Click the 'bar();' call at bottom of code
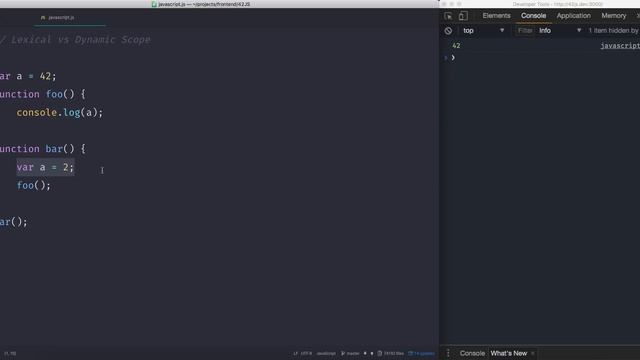640x360 pixels. (14, 222)
